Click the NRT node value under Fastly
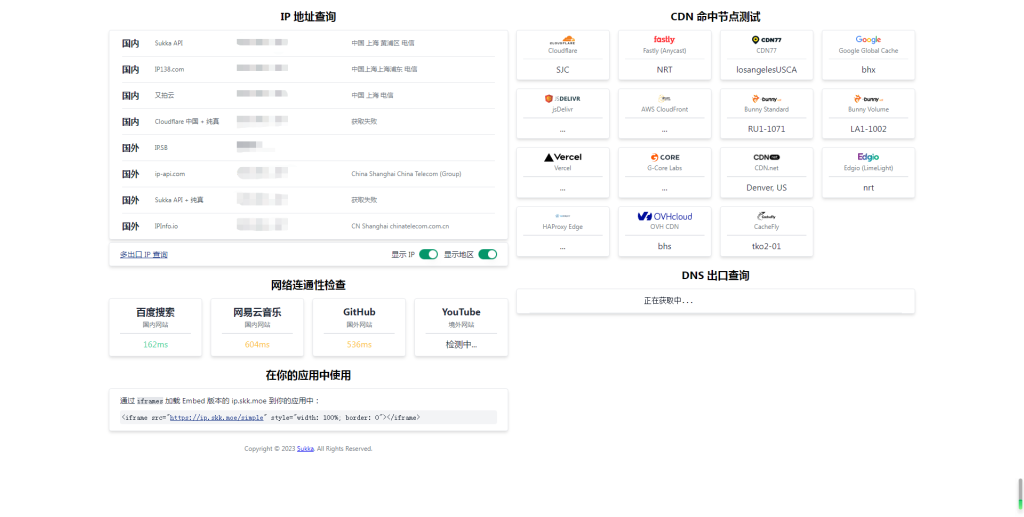 (664, 70)
